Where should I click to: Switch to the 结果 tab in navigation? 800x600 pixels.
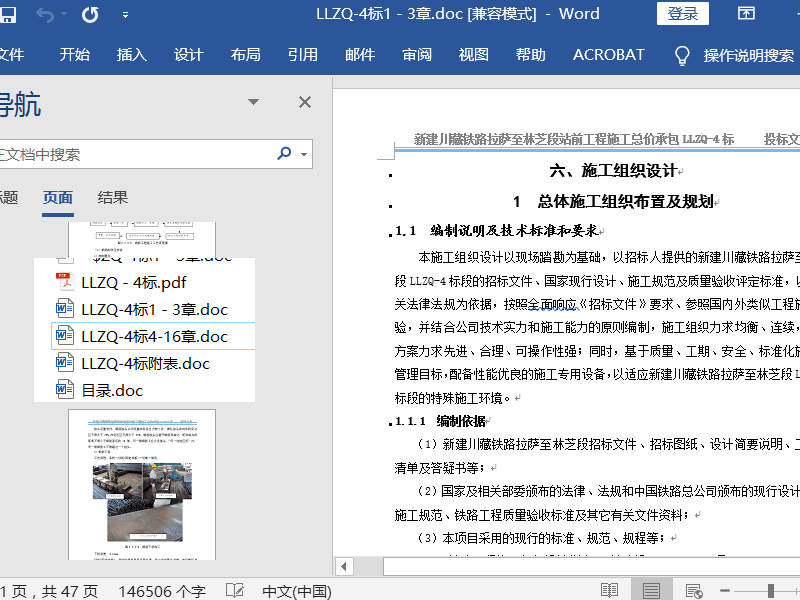tap(113, 197)
